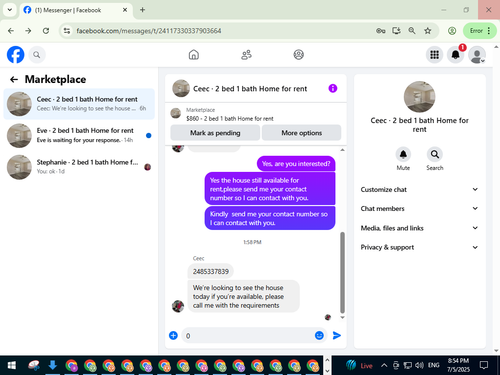This screenshot has height=375, width=500.
Task: Search in conversation using the magnifier icon
Action: pos(435,154)
